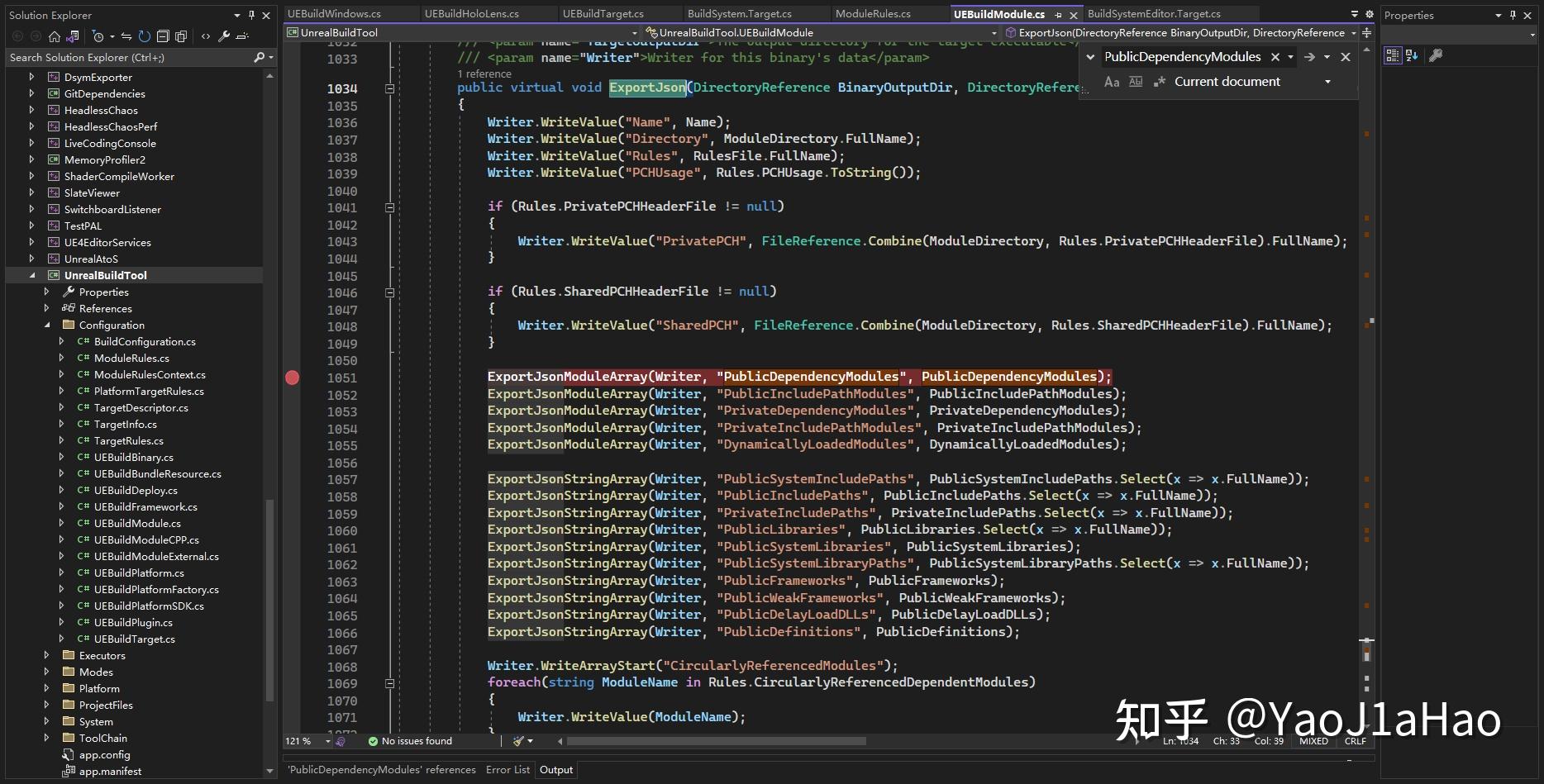Click the Sync with Active Document icon
This screenshot has height=784, width=1544.
[126, 36]
